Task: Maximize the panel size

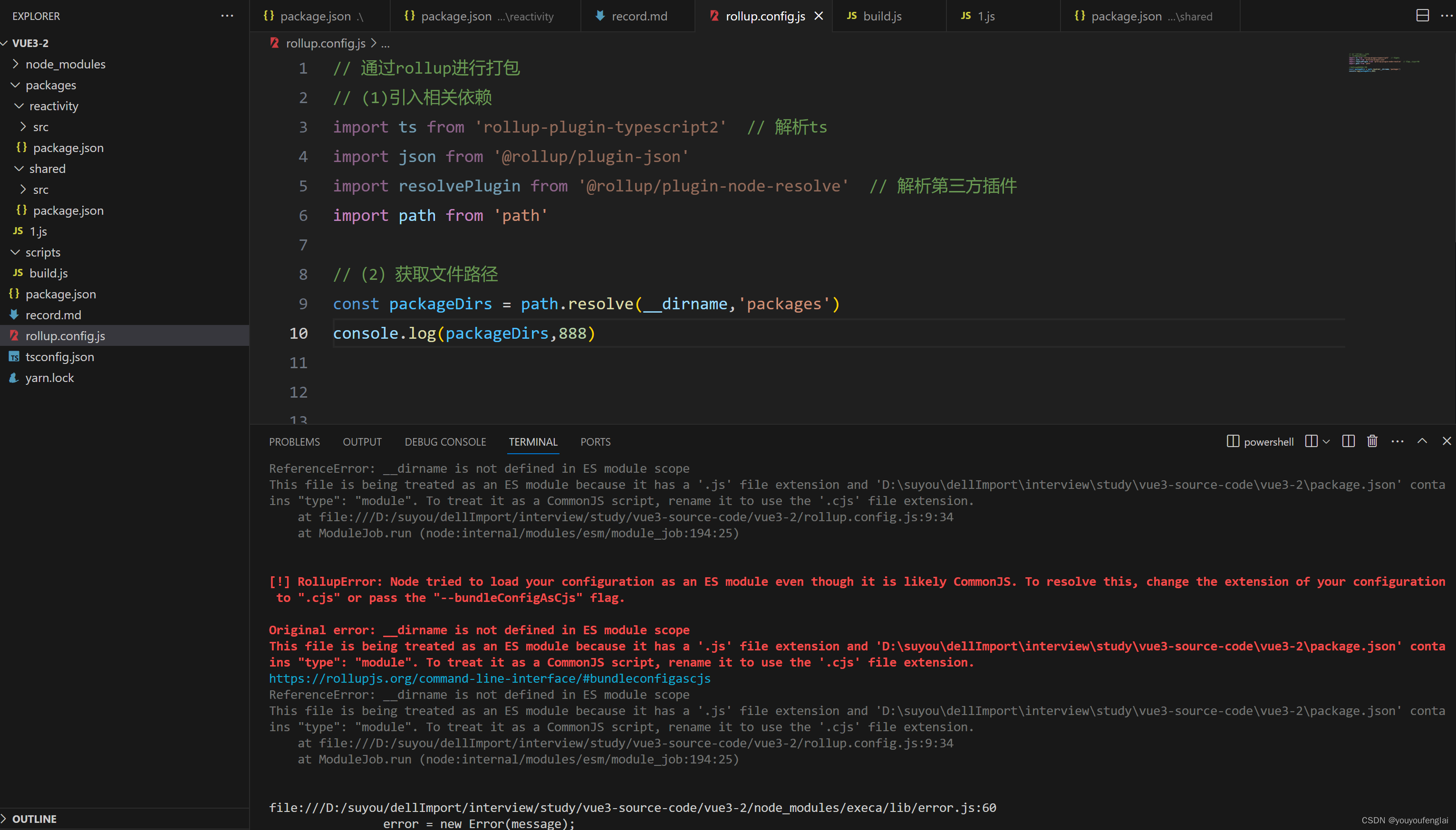Action: (1422, 441)
